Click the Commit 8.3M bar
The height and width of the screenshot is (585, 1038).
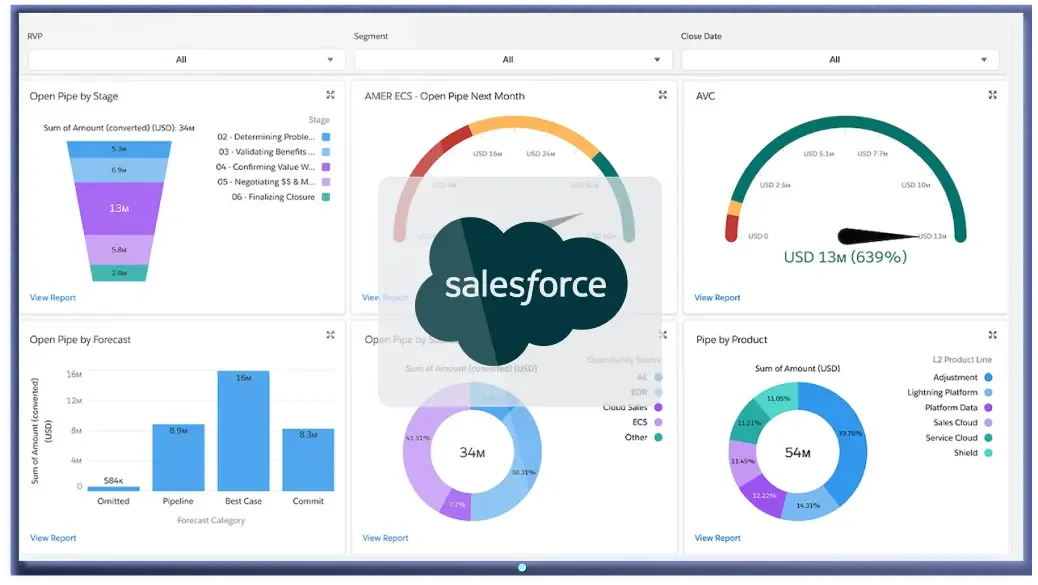(x=308, y=460)
